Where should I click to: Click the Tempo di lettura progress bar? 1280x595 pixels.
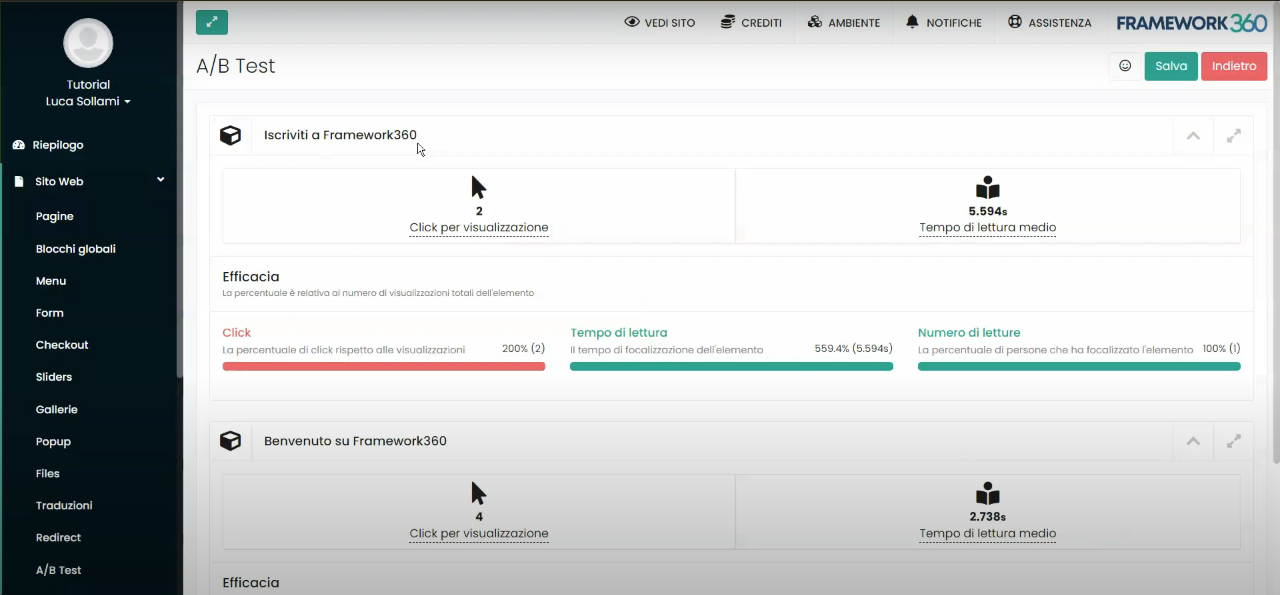[731, 367]
